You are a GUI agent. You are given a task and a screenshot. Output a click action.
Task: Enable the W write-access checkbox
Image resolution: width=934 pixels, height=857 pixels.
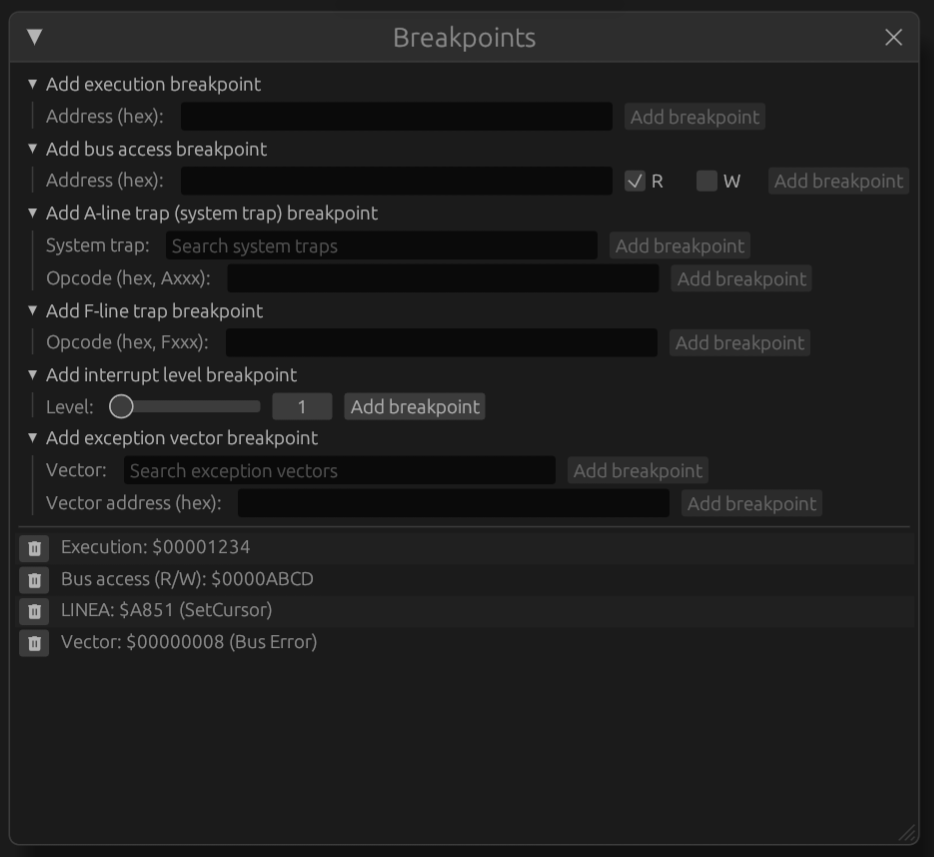[708, 180]
